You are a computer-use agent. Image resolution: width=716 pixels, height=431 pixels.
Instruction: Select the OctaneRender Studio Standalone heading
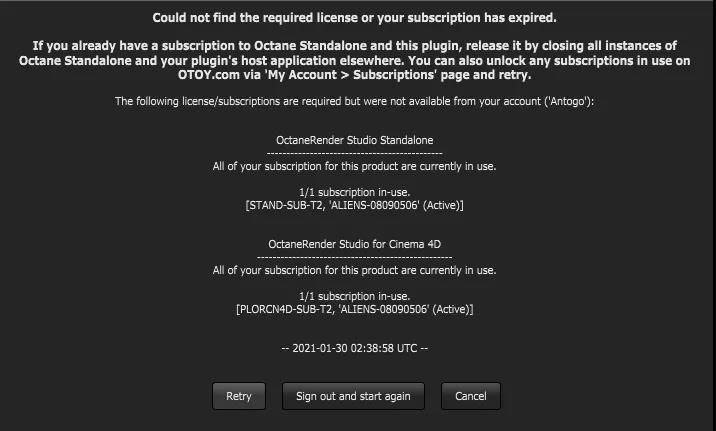pyautogui.click(x=355, y=141)
